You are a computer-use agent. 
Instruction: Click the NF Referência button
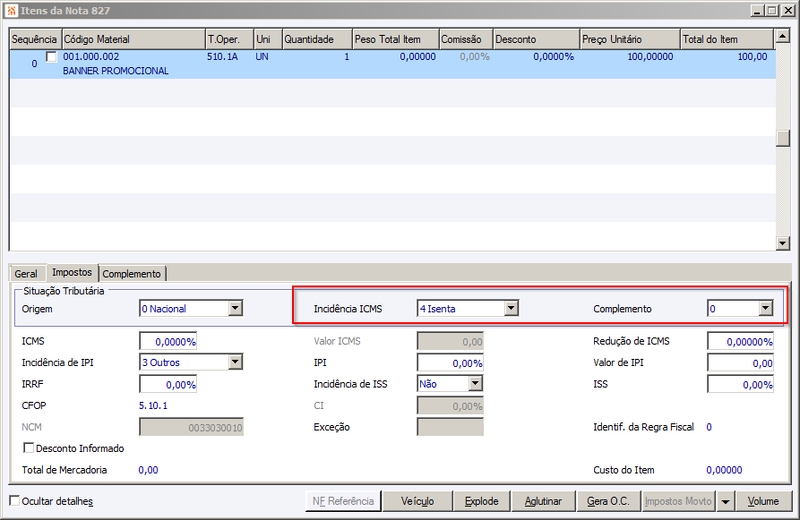pos(343,501)
